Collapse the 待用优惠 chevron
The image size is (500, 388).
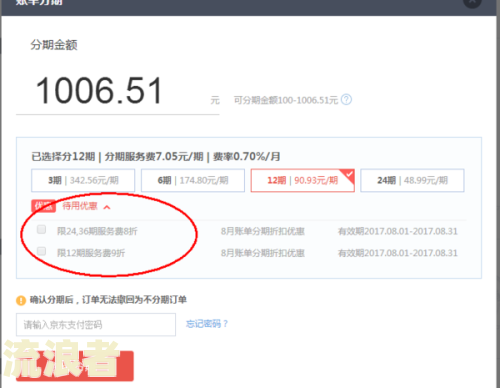click(x=107, y=207)
